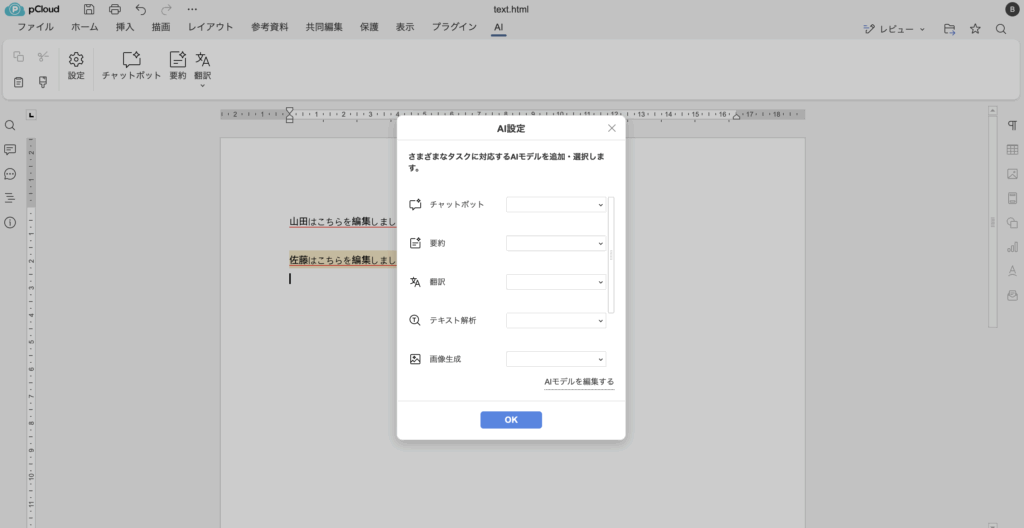
Task: Launch the チャットボット tool
Action: click(131, 66)
